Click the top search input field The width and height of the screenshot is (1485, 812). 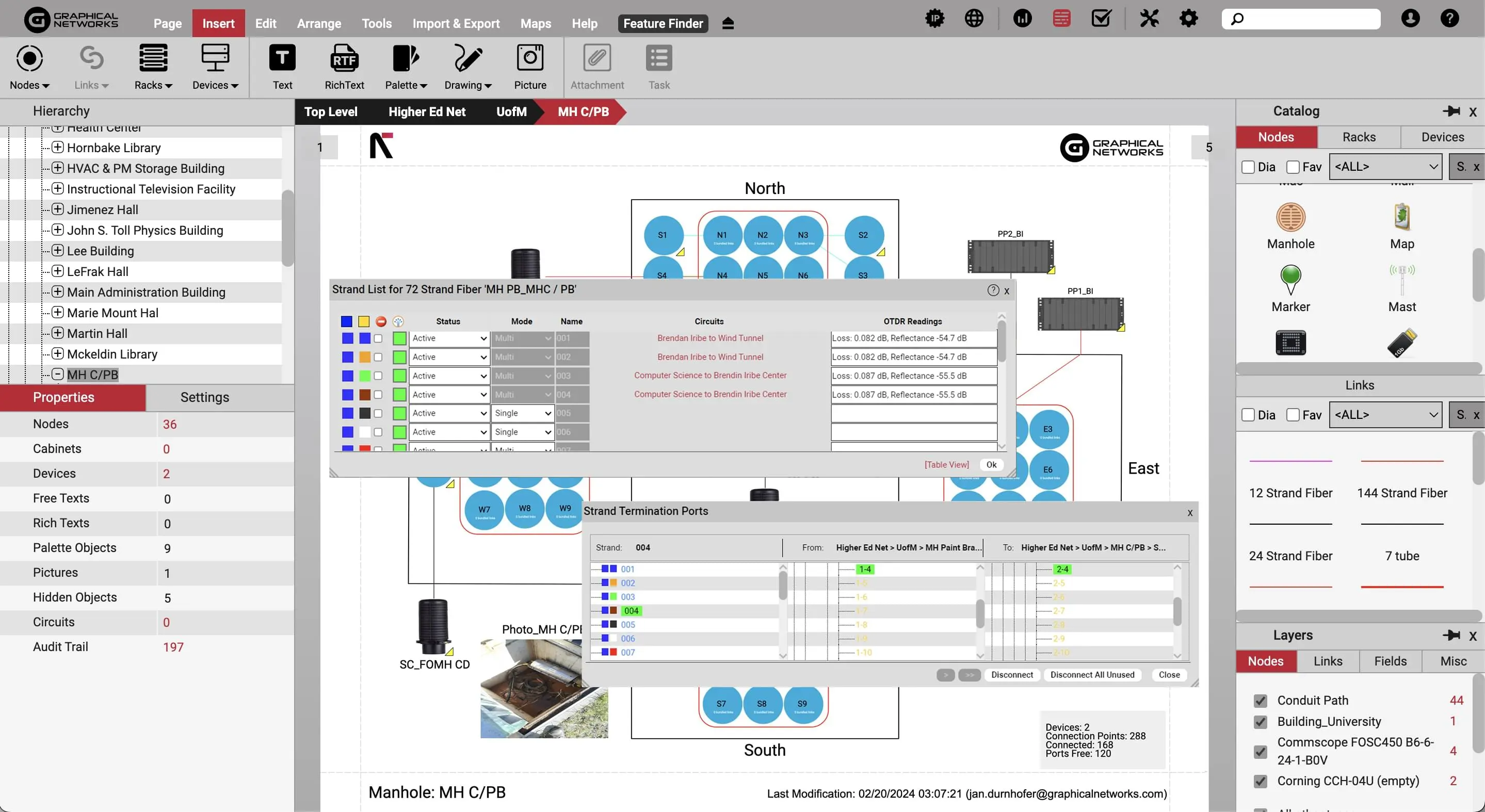pos(1300,19)
